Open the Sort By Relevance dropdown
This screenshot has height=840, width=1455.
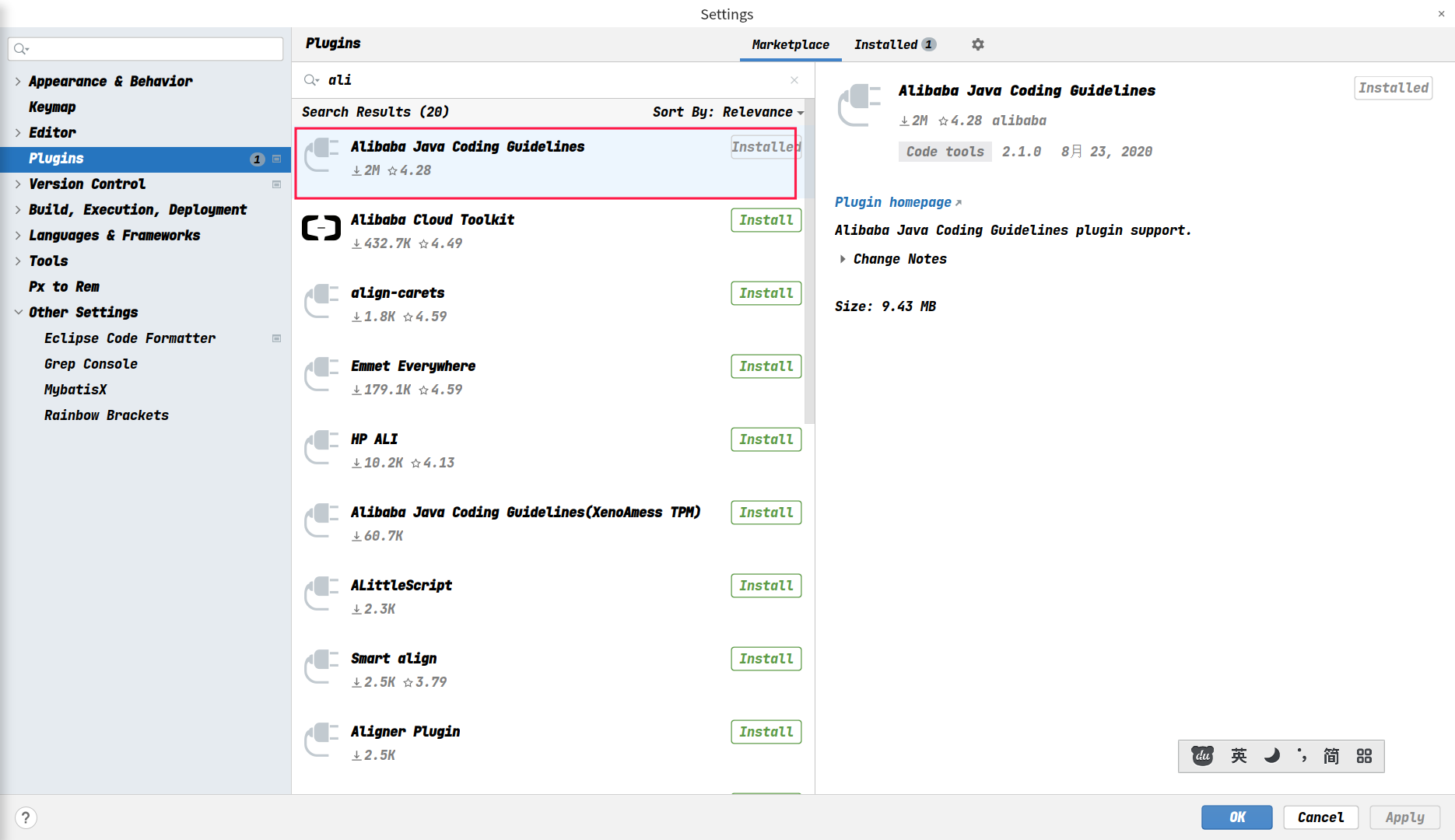[728, 112]
